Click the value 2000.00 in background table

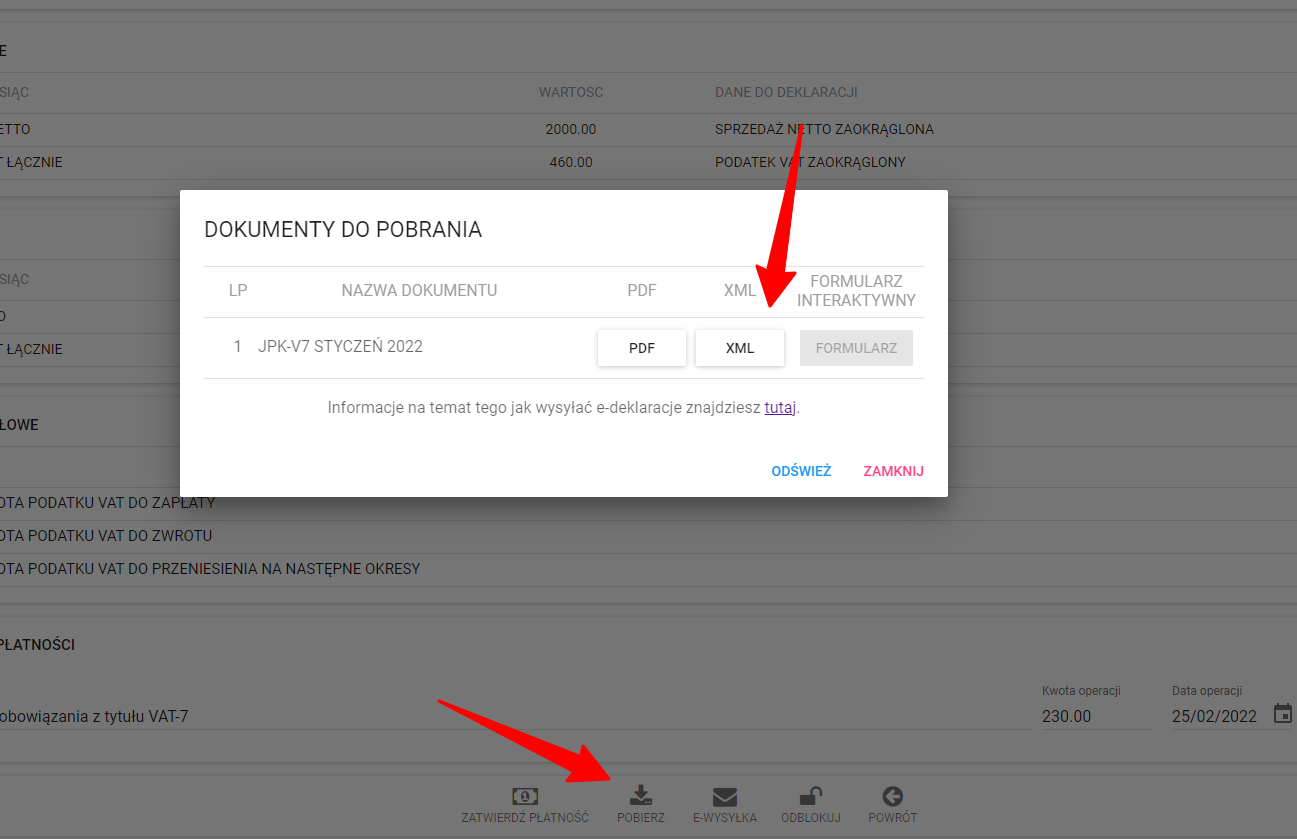pyautogui.click(x=571, y=129)
